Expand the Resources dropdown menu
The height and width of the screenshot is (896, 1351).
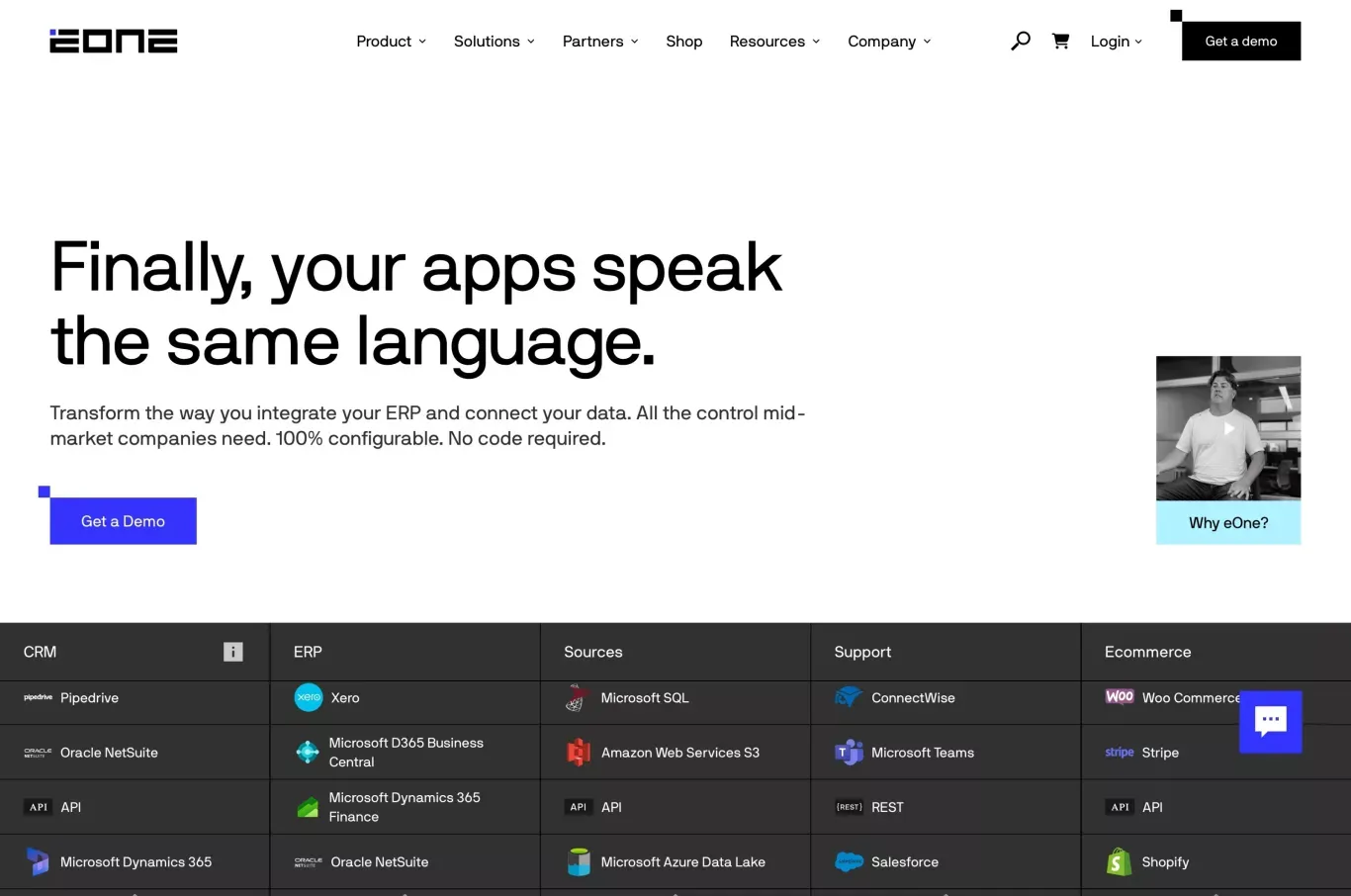pyautogui.click(x=775, y=41)
